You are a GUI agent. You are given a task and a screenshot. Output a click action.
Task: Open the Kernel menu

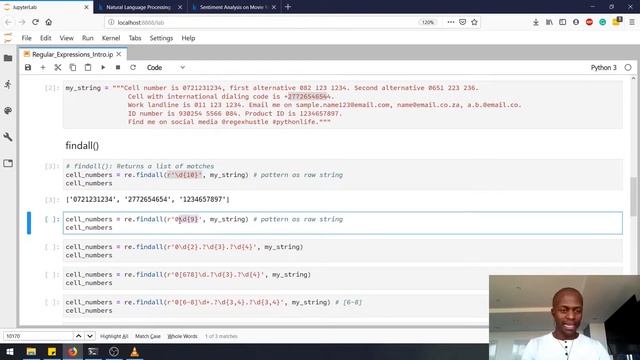(x=111, y=38)
